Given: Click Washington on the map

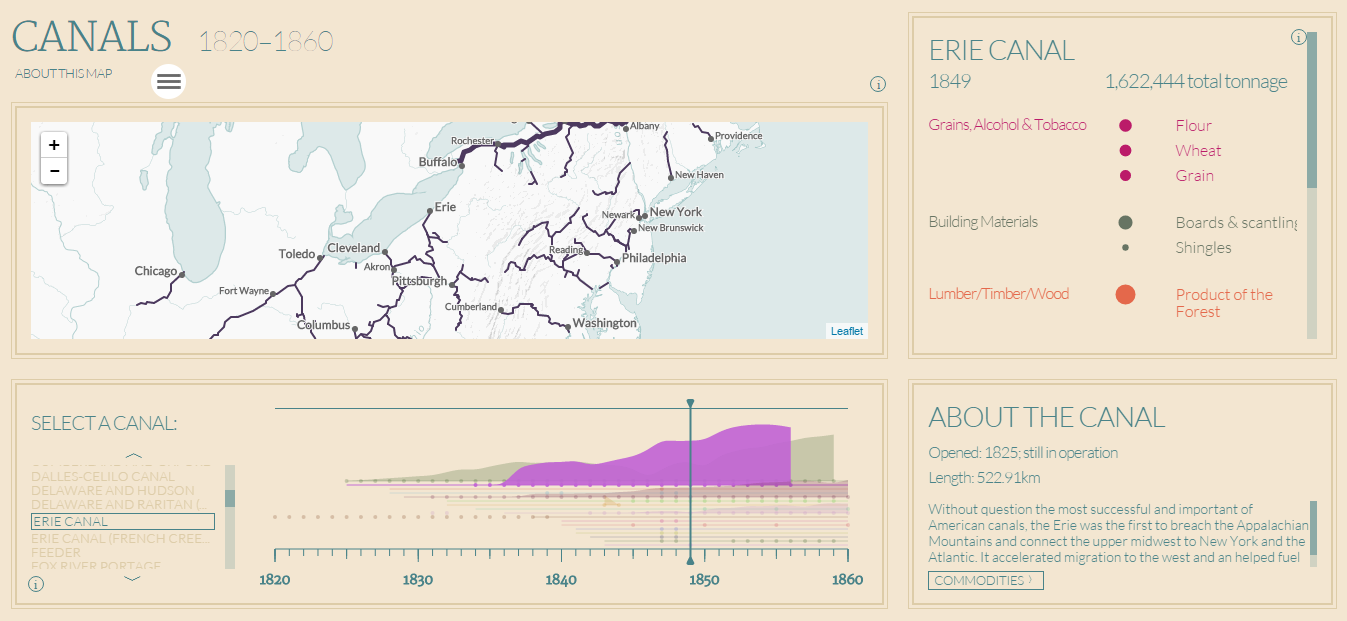Looking at the screenshot, I should click(x=603, y=324).
